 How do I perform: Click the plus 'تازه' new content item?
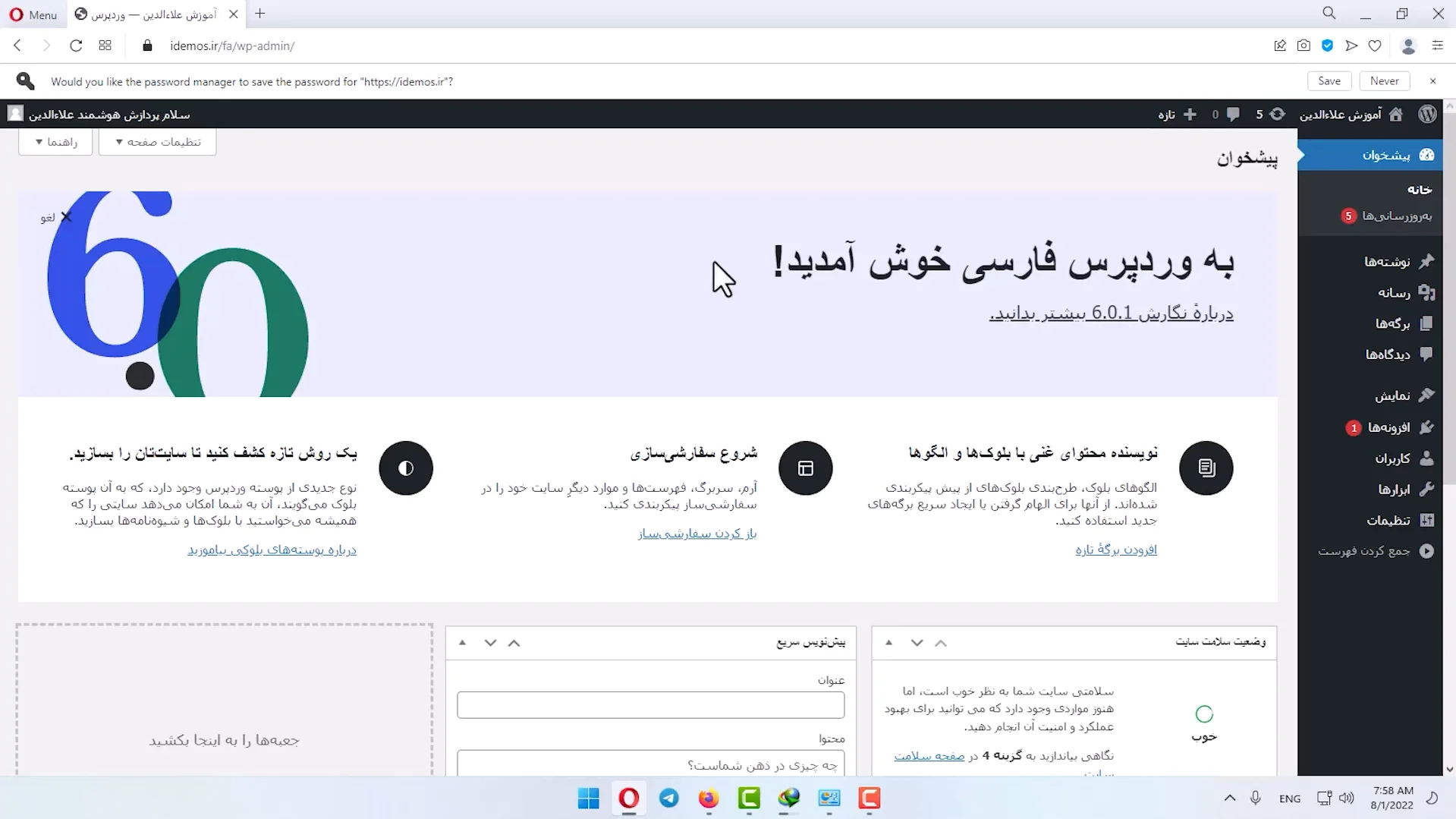[x=1178, y=115]
